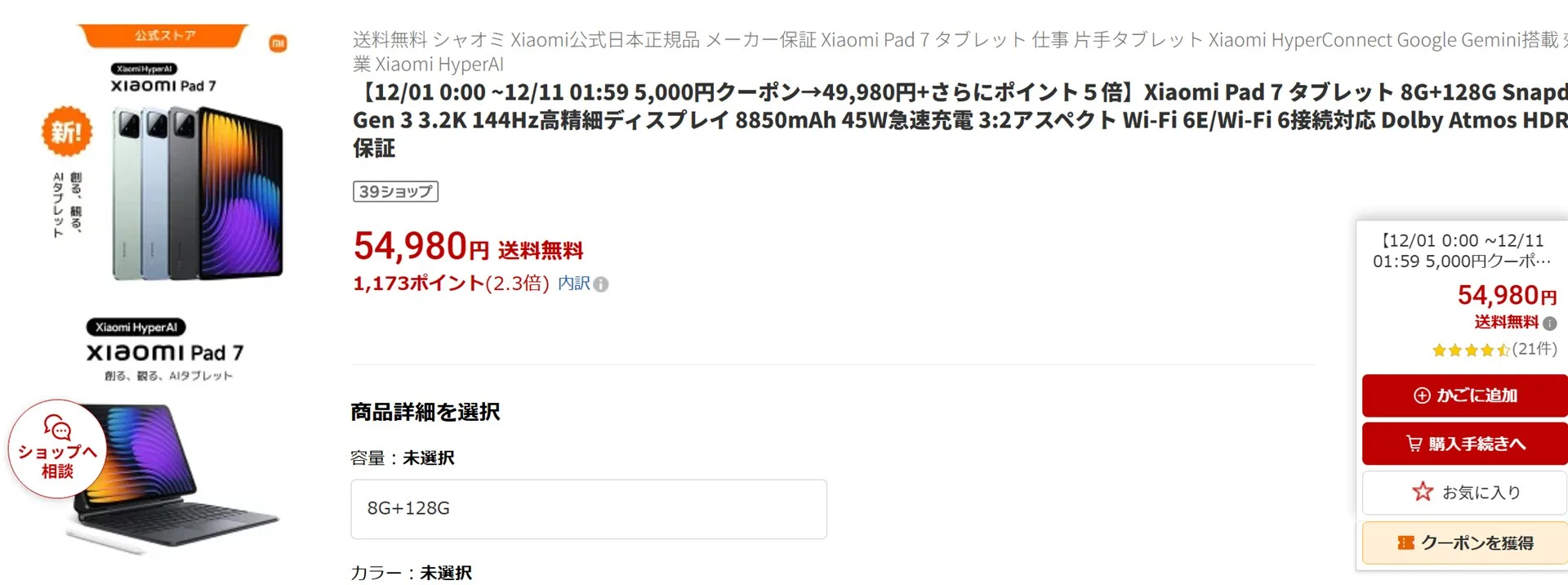Click info icon next to sidebar 送料無料
Viewport: 1568px width, 585px height.
[x=1549, y=323]
